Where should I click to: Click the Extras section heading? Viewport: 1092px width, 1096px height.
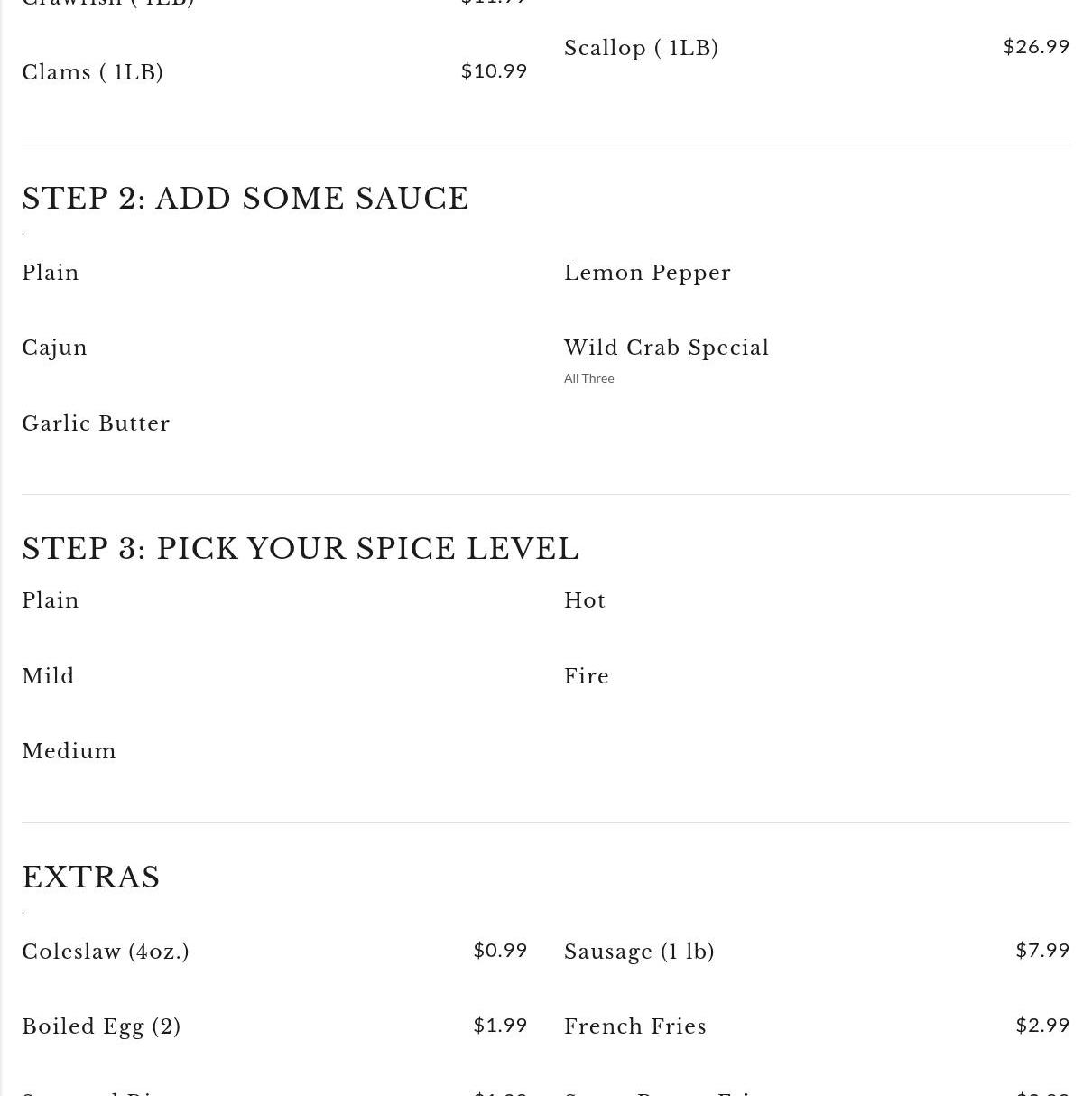91,878
